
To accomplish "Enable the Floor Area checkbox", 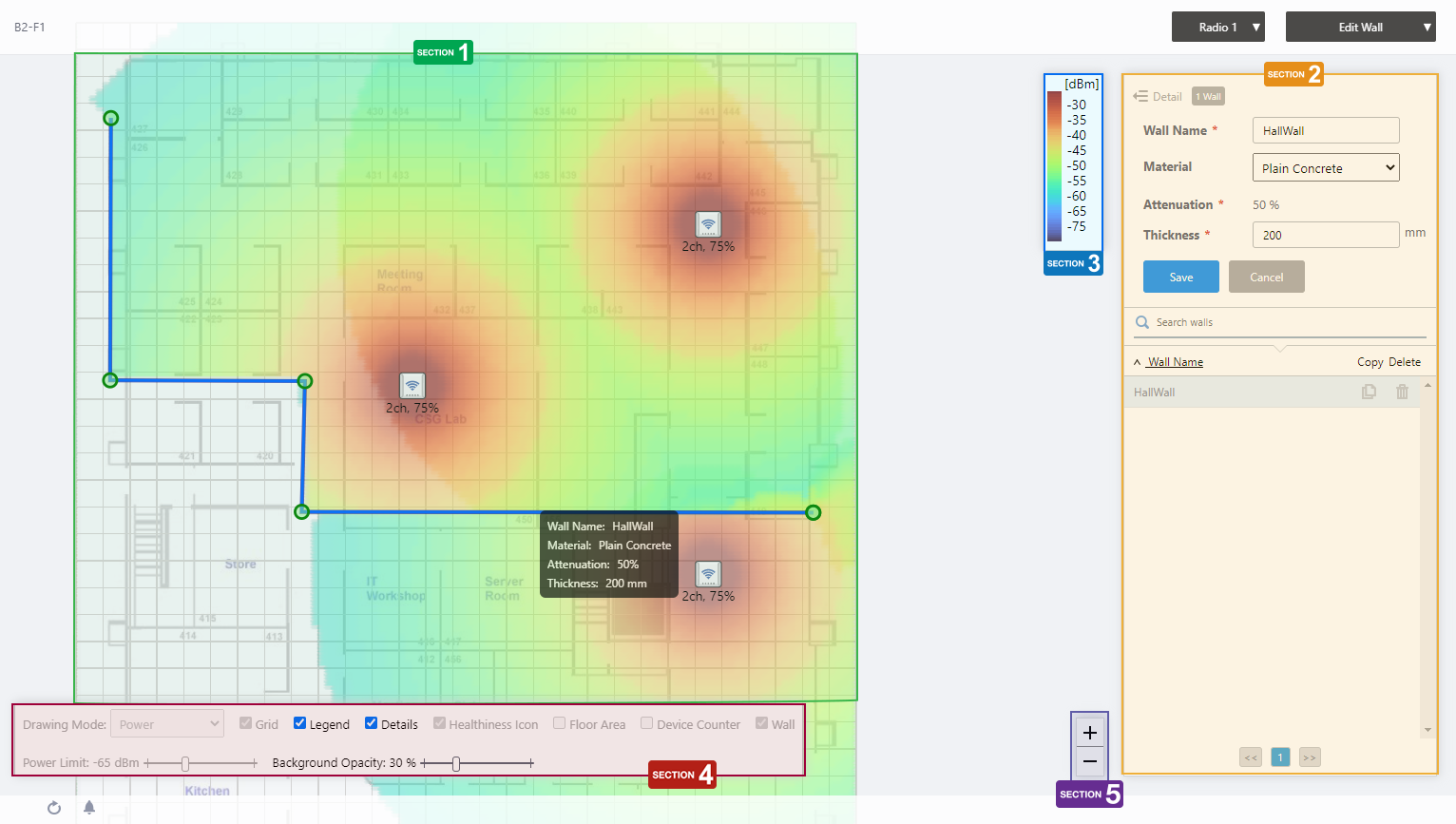I will (x=560, y=723).
